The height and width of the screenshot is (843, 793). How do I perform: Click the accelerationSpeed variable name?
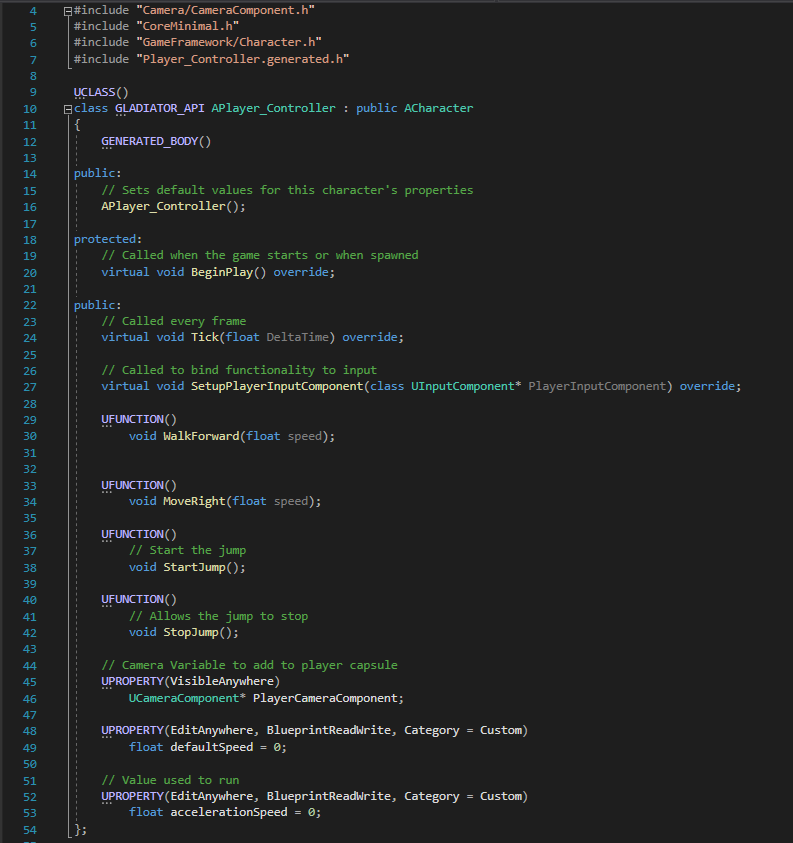228,812
